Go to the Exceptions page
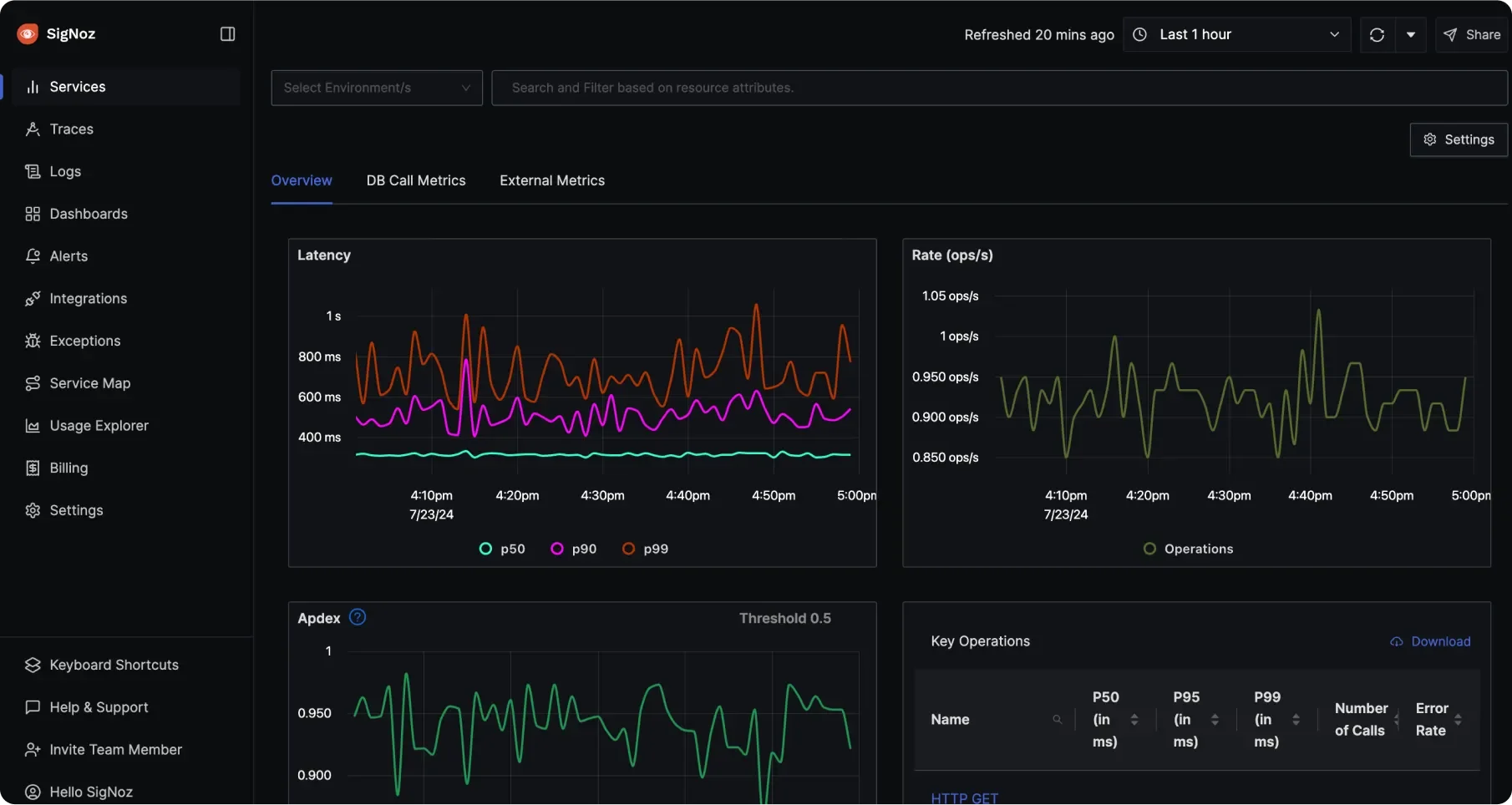The image size is (1512, 805). click(x=84, y=341)
